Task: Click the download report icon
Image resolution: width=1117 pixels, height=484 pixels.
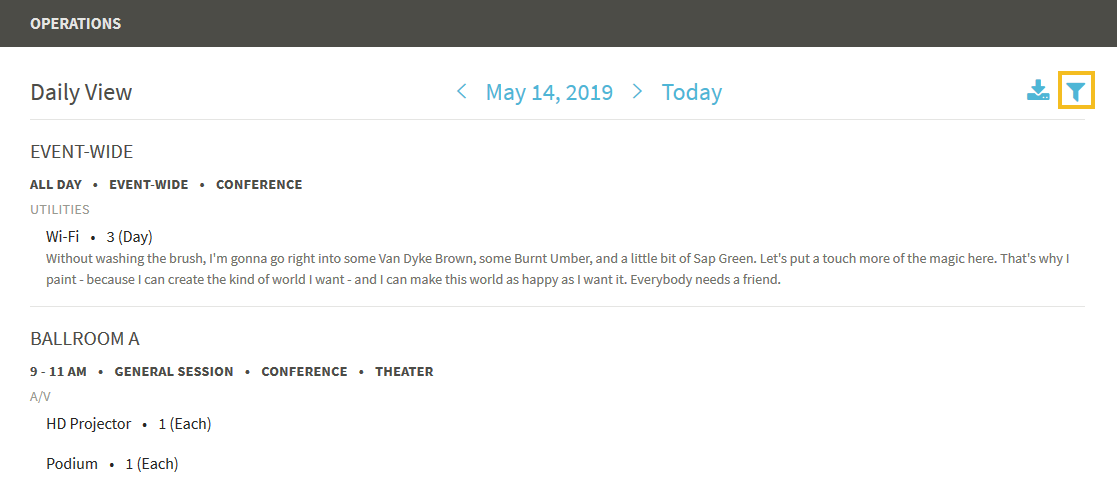Action: (x=1038, y=91)
